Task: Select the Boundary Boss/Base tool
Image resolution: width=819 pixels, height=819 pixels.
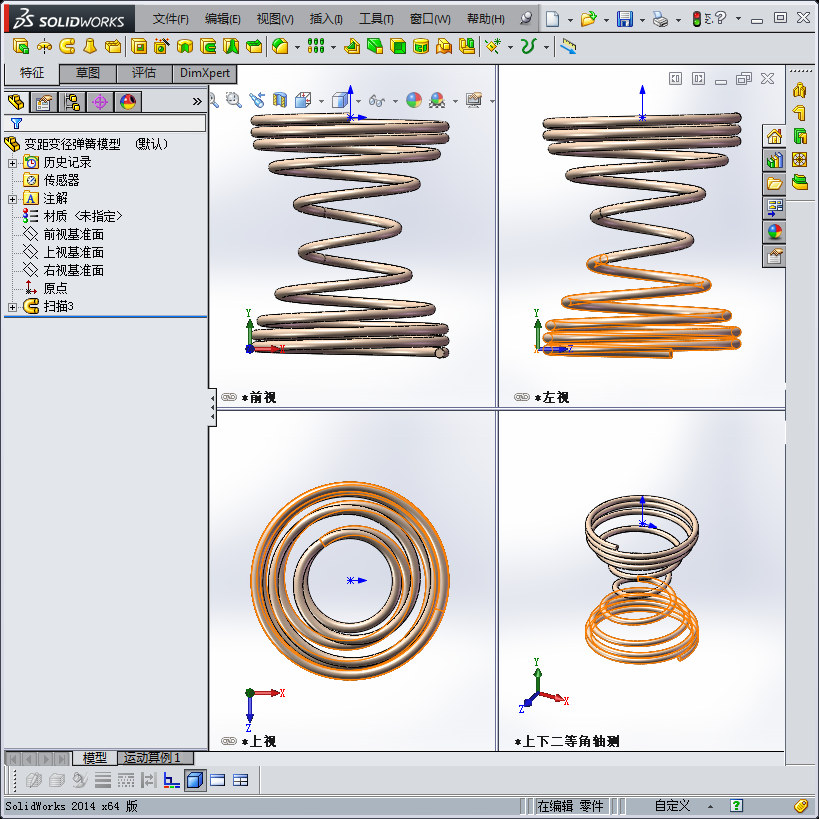Action: [113, 46]
